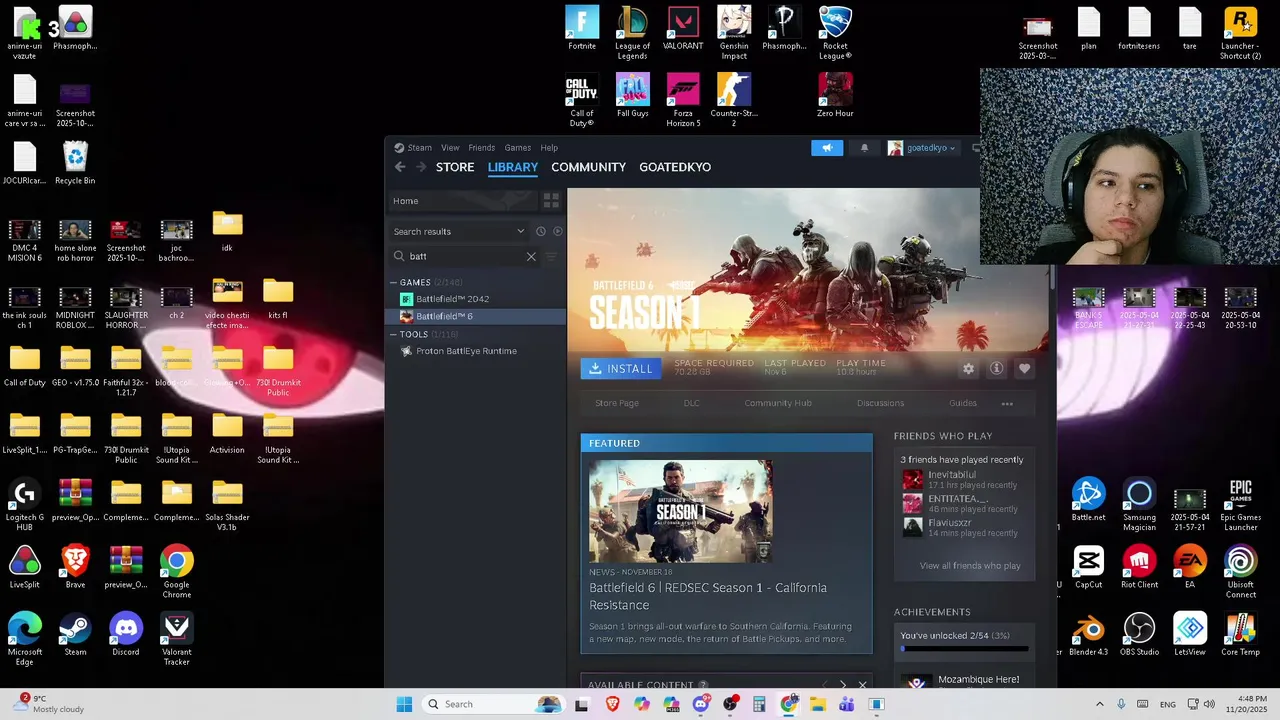Image resolution: width=1280 pixels, height=720 pixels.
Task: Switch the library to grid view
Action: coord(551,201)
